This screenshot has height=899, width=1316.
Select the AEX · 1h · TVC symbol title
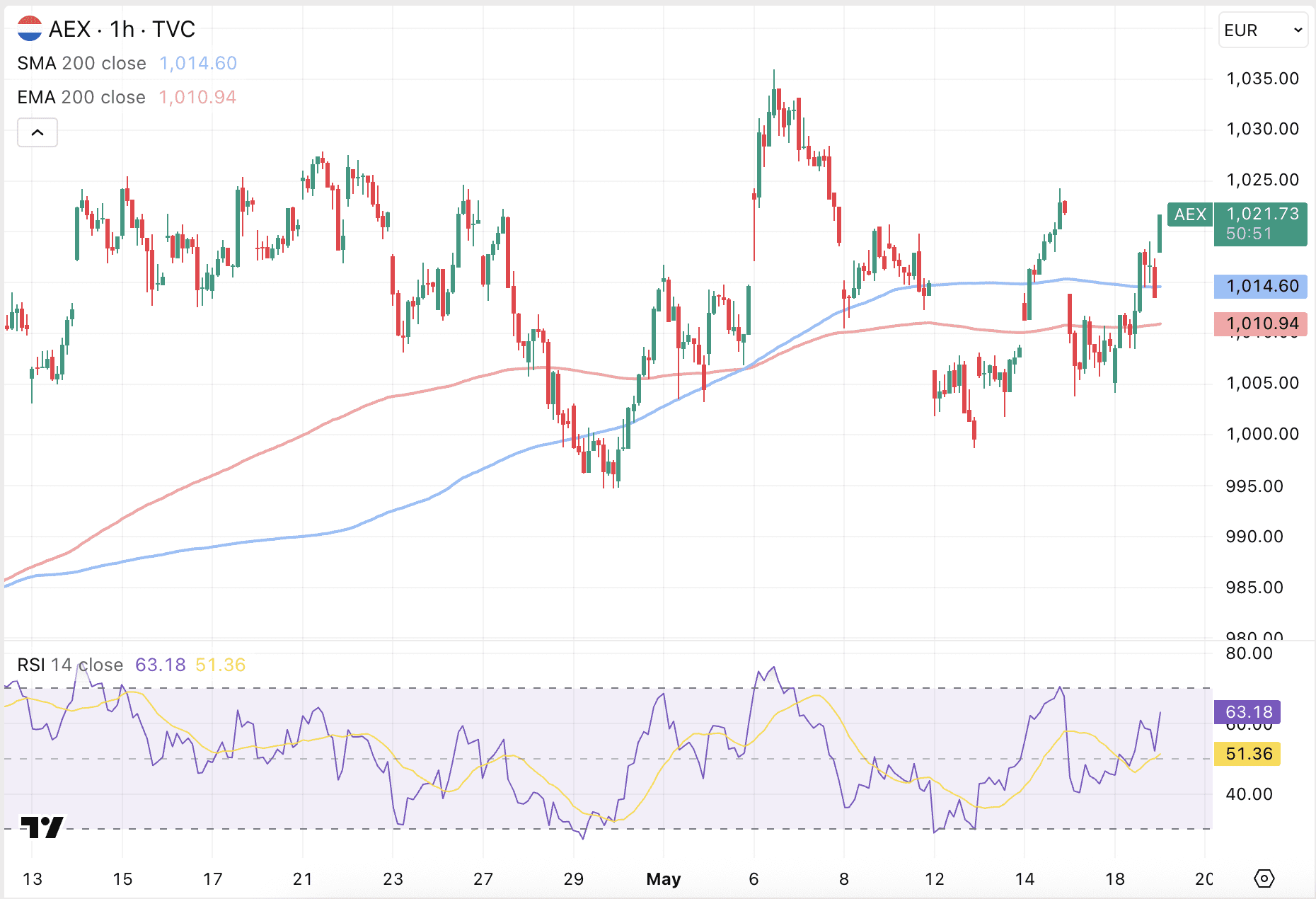point(122,29)
